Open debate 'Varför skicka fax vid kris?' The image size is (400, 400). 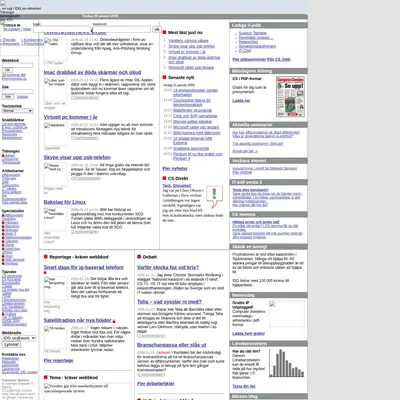tap(168, 267)
